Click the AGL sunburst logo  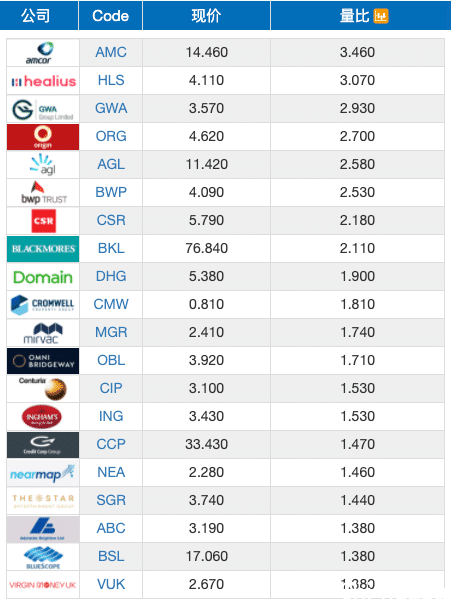pos(43,165)
